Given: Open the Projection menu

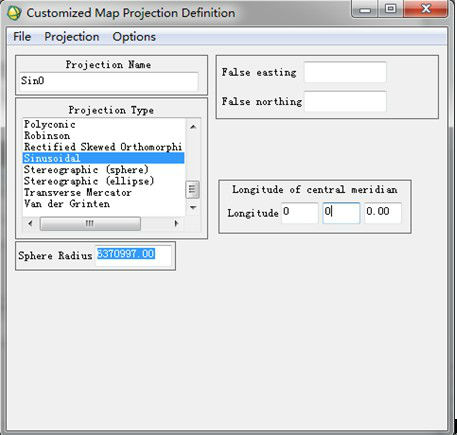Looking at the screenshot, I should coord(72,37).
